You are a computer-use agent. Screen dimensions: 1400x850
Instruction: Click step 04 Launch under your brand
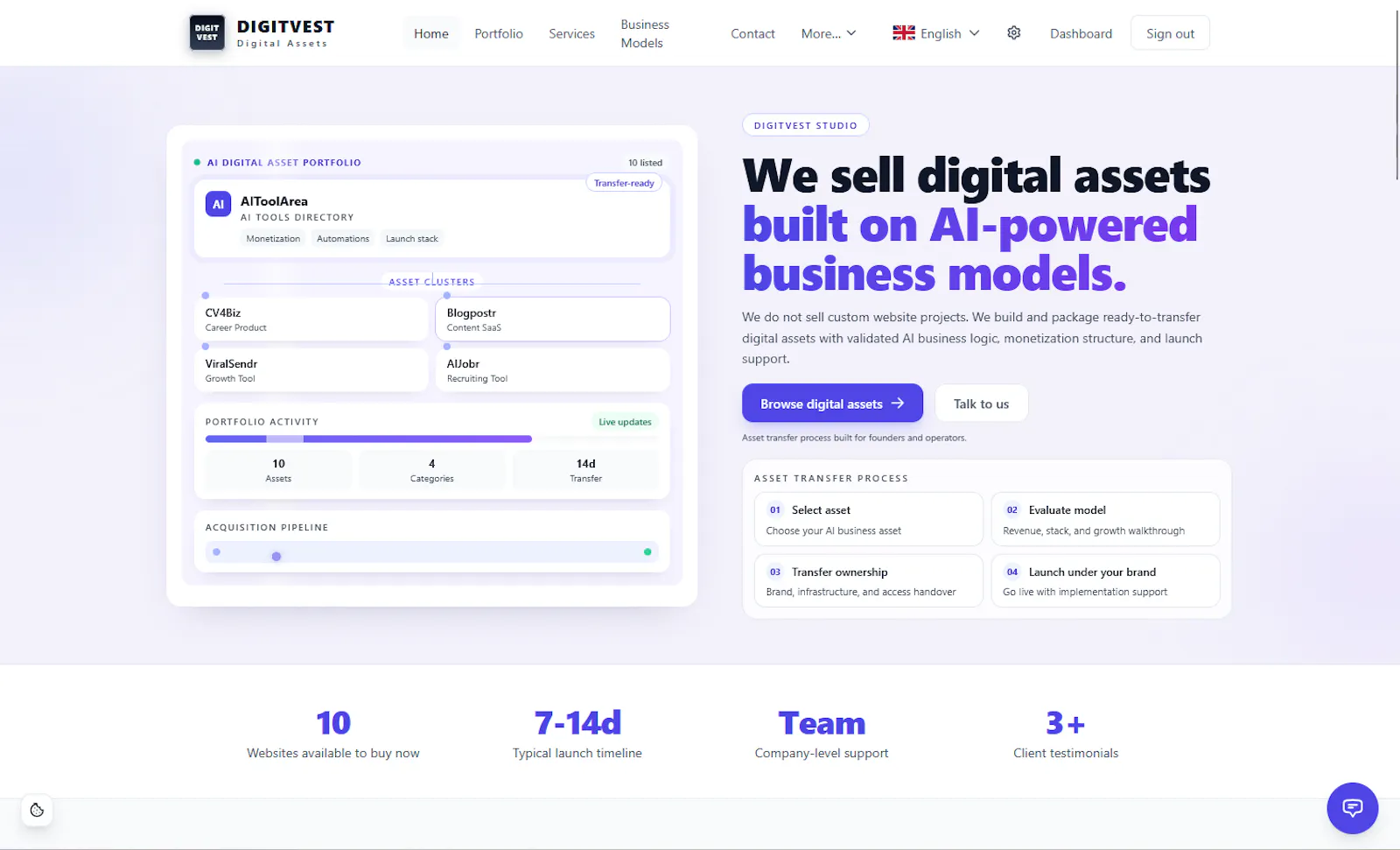(1106, 580)
